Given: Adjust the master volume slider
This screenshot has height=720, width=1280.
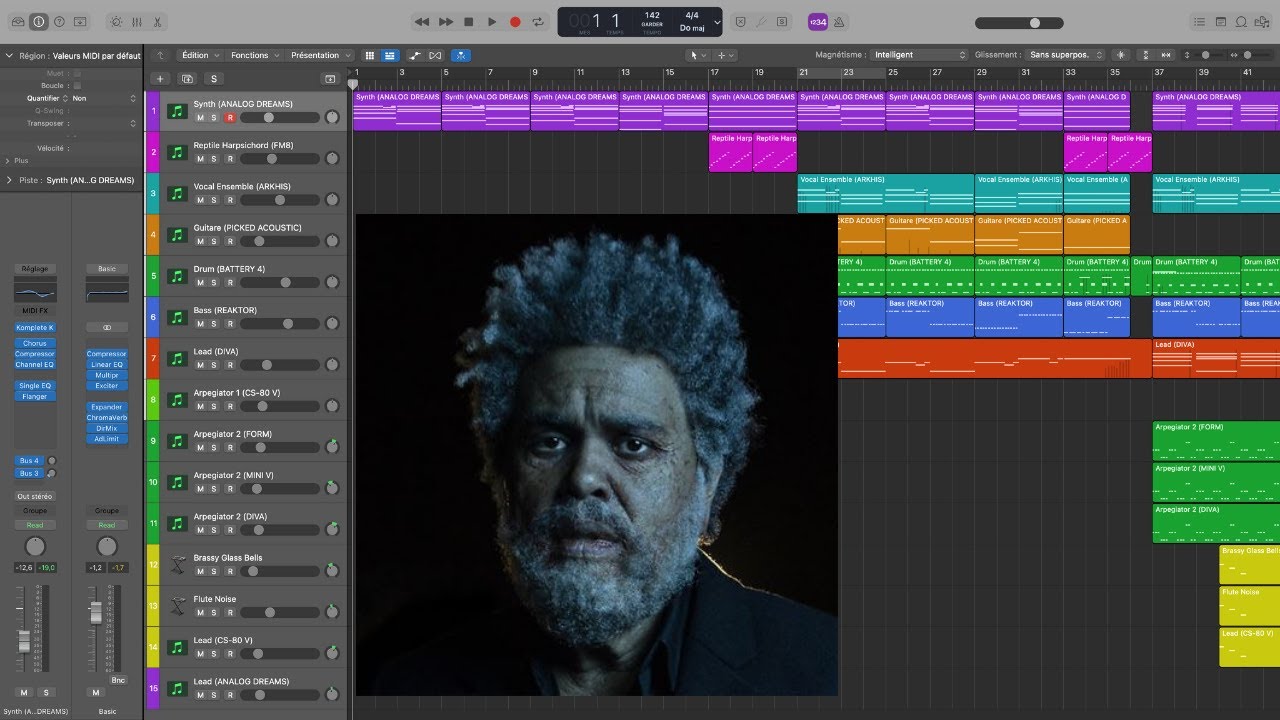Looking at the screenshot, I should click(1020, 22).
